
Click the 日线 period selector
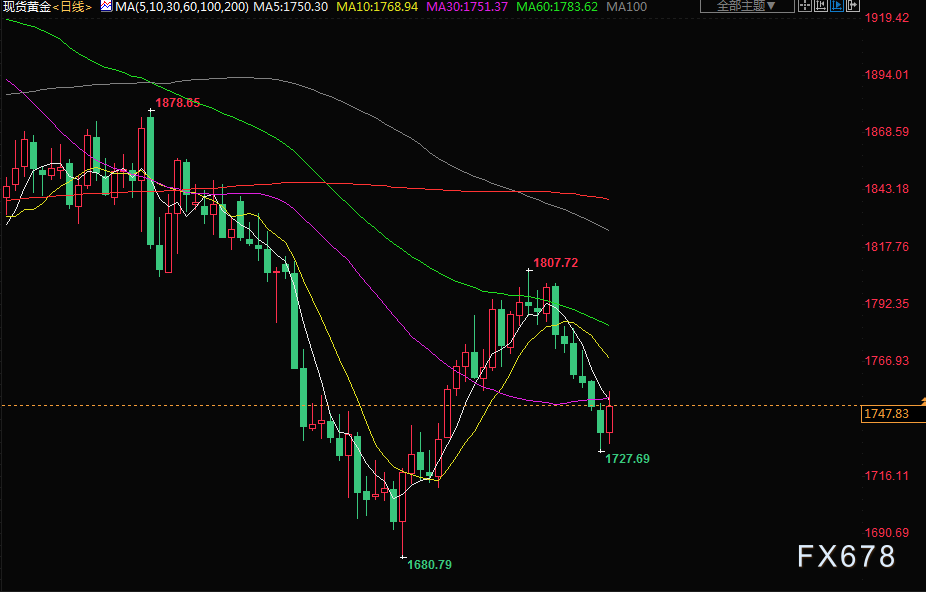pos(72,7)
